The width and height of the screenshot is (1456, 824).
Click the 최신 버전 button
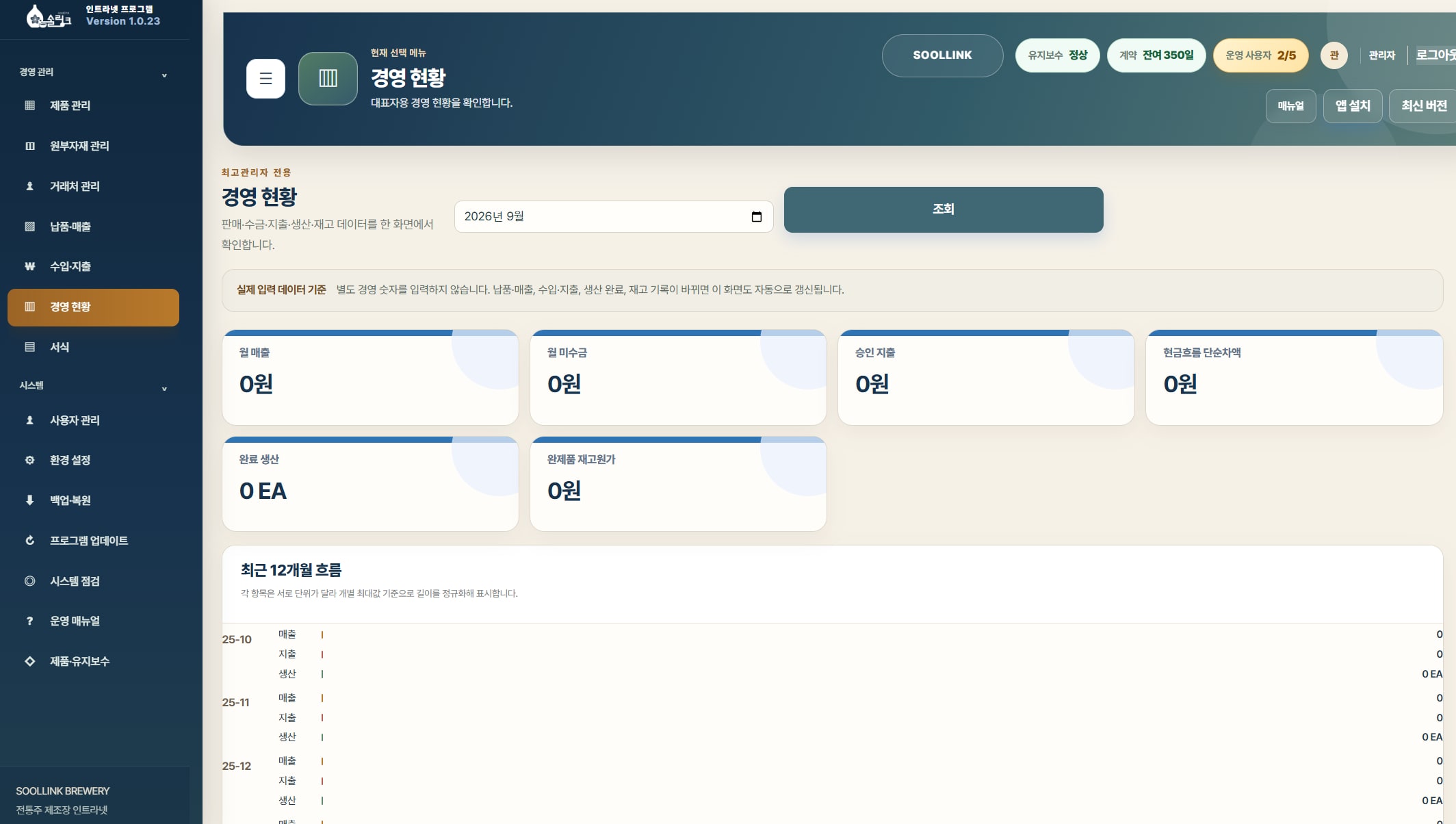coord(1423,106)
